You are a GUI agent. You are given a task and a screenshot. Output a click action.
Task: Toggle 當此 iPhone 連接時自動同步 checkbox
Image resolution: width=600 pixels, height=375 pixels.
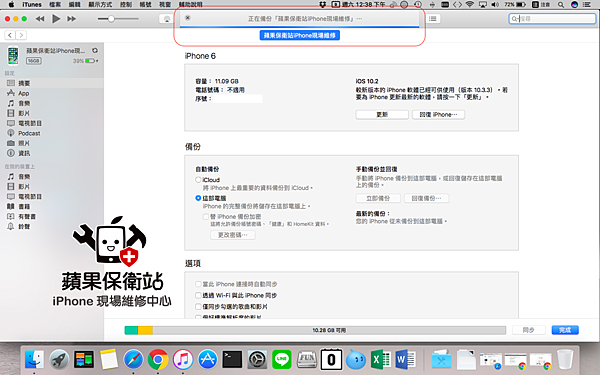point(198,284)
